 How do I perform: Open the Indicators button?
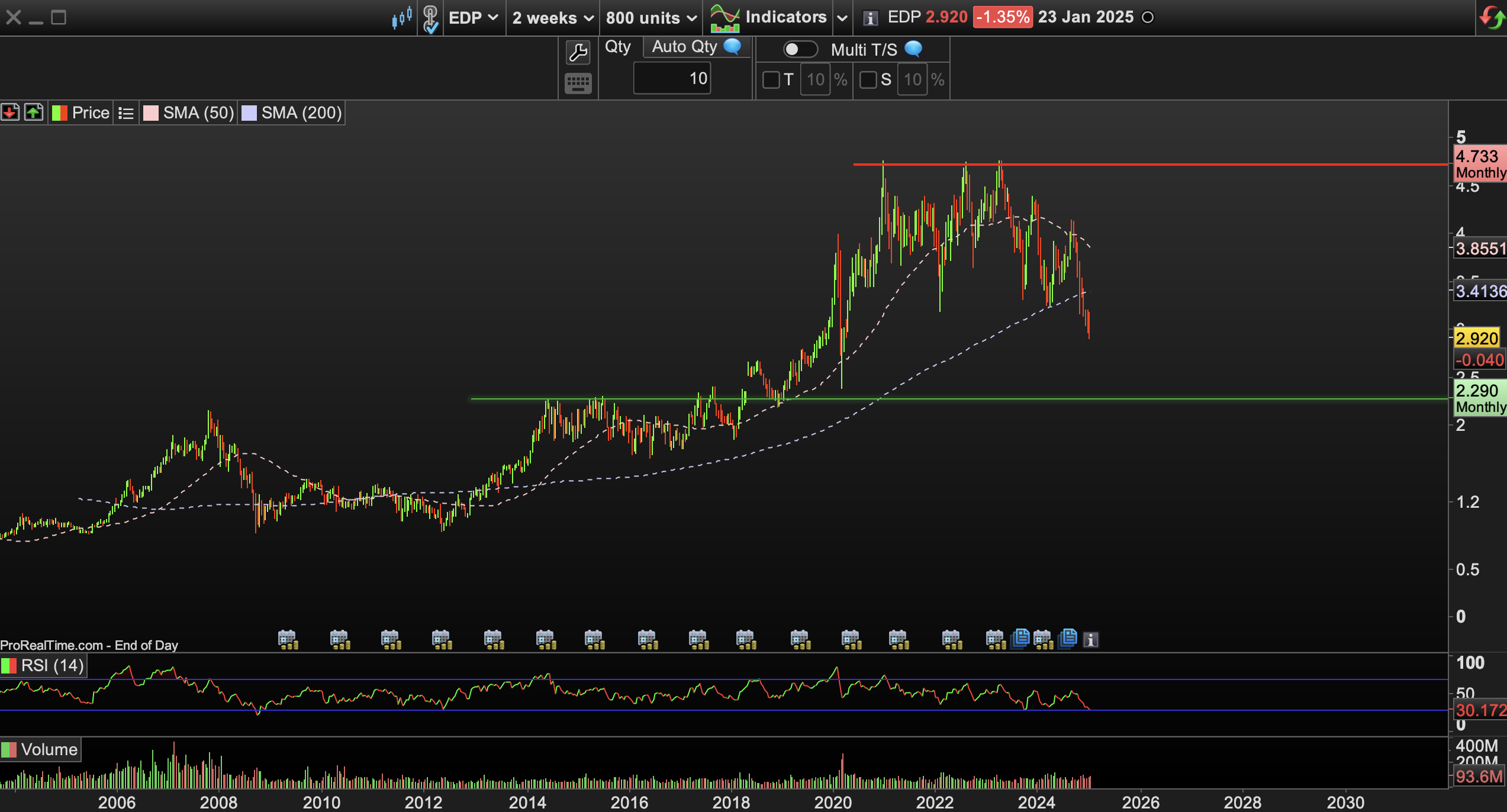pyautogui.click(x=785, y=17)
